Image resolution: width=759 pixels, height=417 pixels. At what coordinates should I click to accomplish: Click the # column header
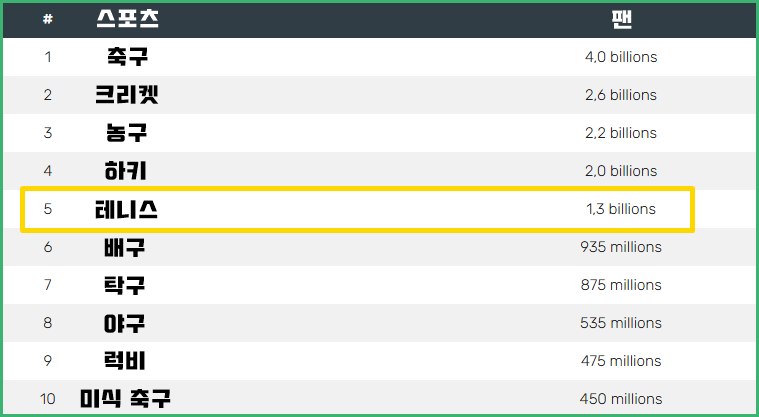[x=47, y=19]
